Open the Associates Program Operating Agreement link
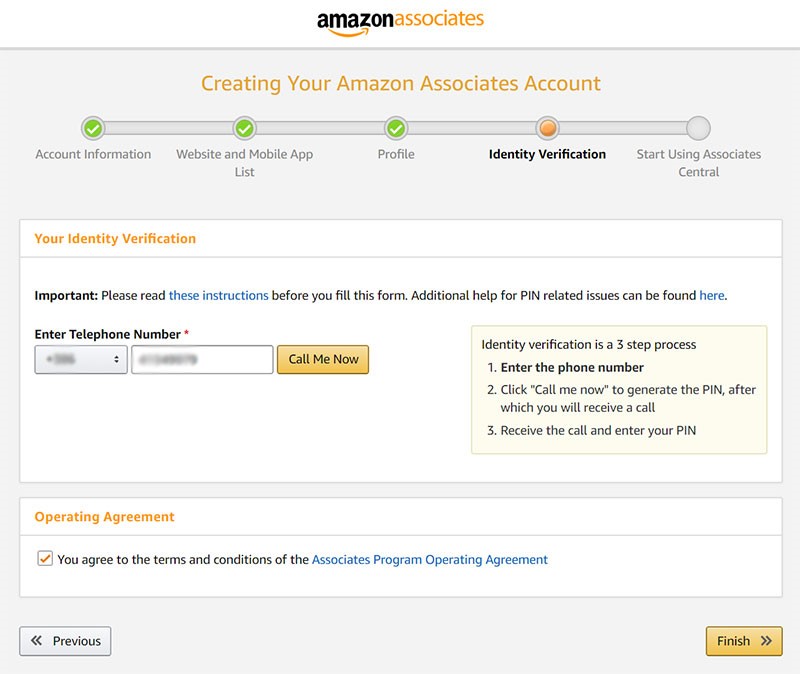 (x=430, y=559)
